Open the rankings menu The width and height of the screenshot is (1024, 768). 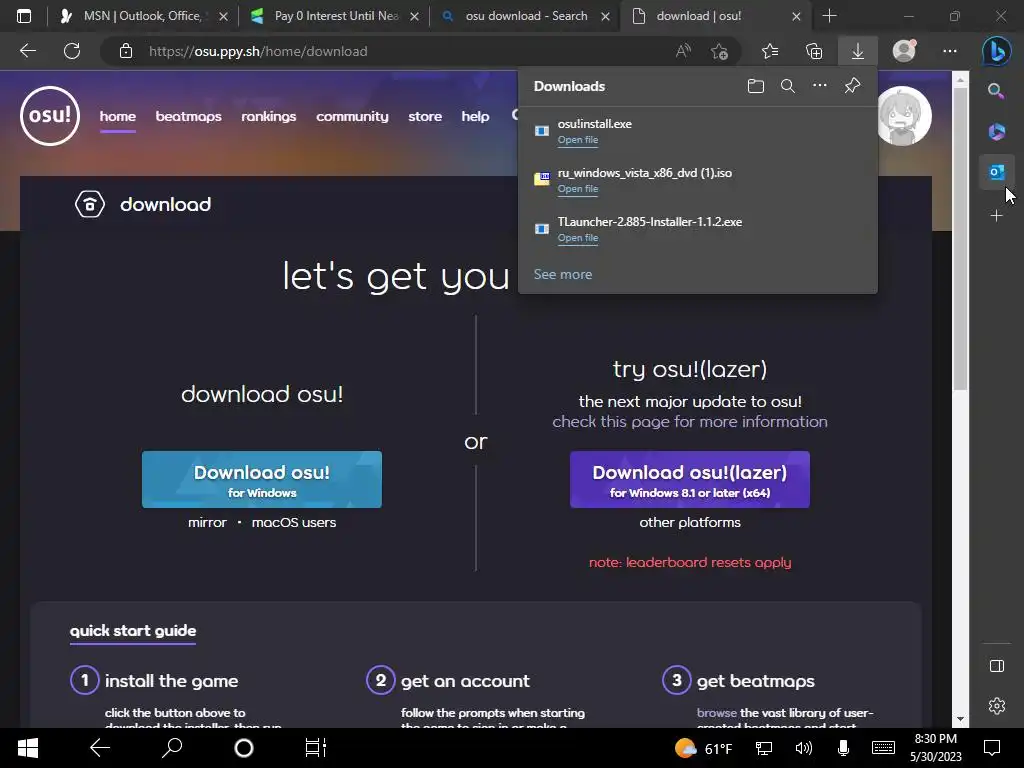coord(268,116)
